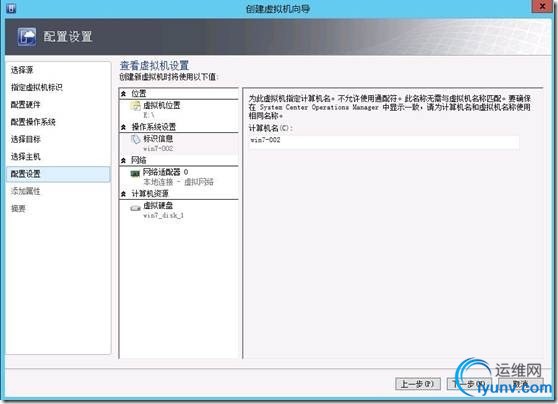Screen dimensions: 558x404
Task: Click the 取消 button
Action: [x=521, y=384]
